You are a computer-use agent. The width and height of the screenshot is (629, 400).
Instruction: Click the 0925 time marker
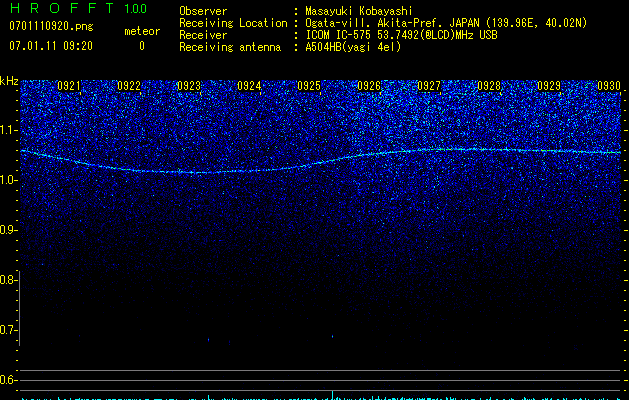pos(309,86)
